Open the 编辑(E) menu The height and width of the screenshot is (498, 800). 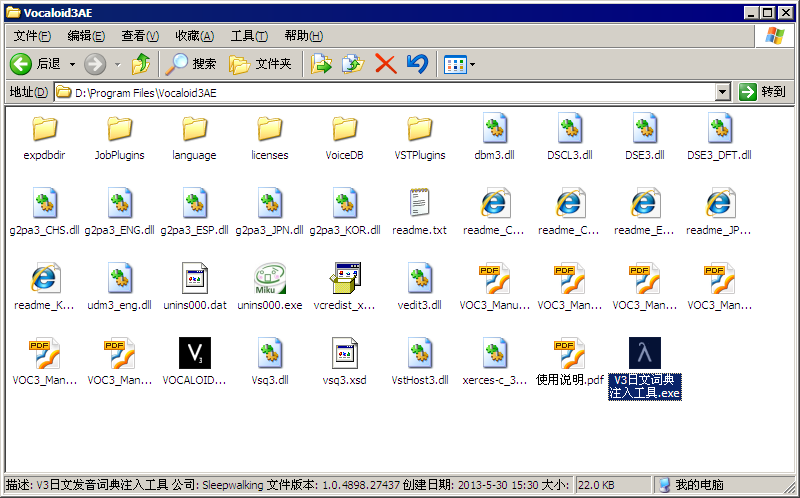click(86, 36)
